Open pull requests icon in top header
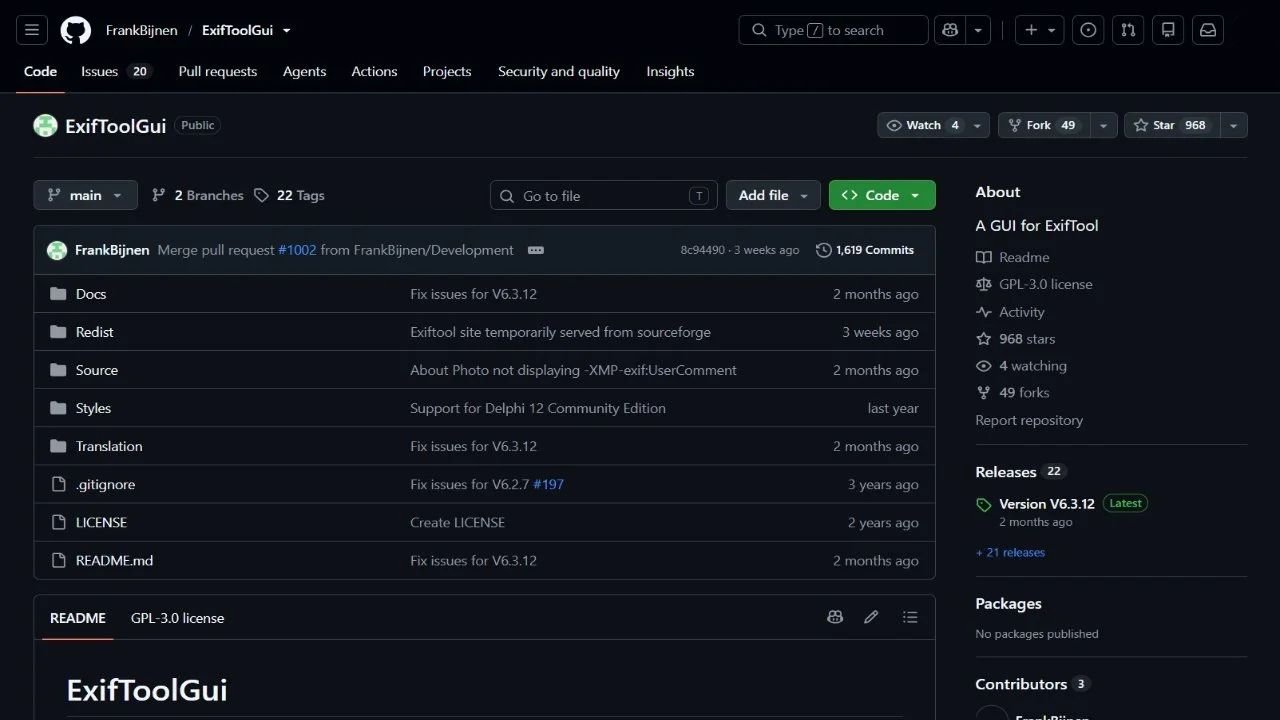The image size is (1280, 720). (x=1128, y=30)
